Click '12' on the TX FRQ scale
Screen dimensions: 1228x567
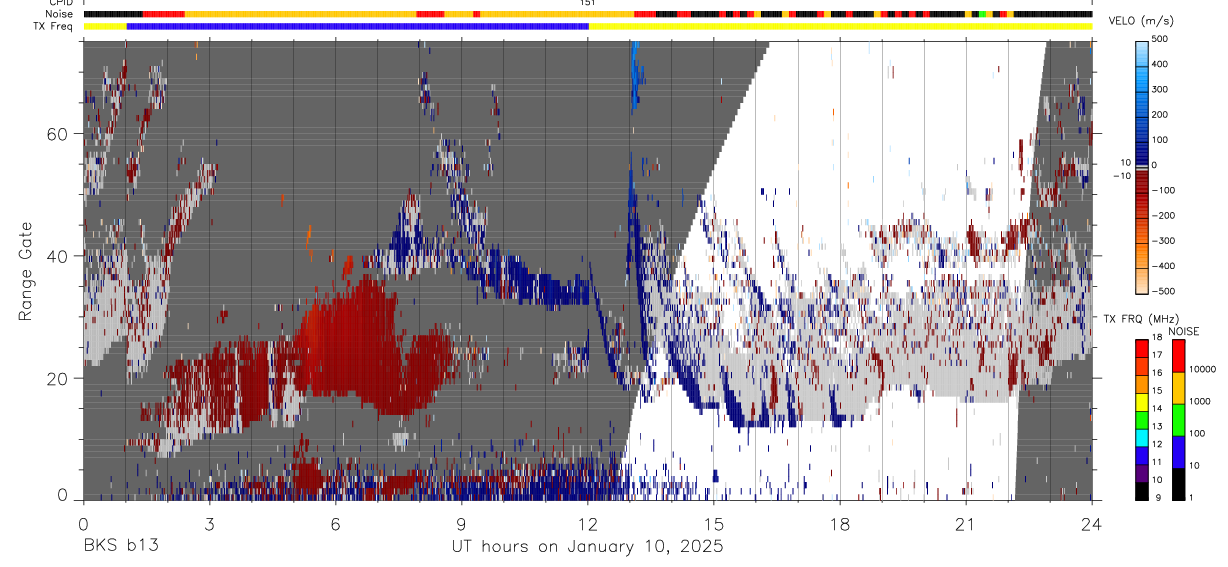point(1157,445)
